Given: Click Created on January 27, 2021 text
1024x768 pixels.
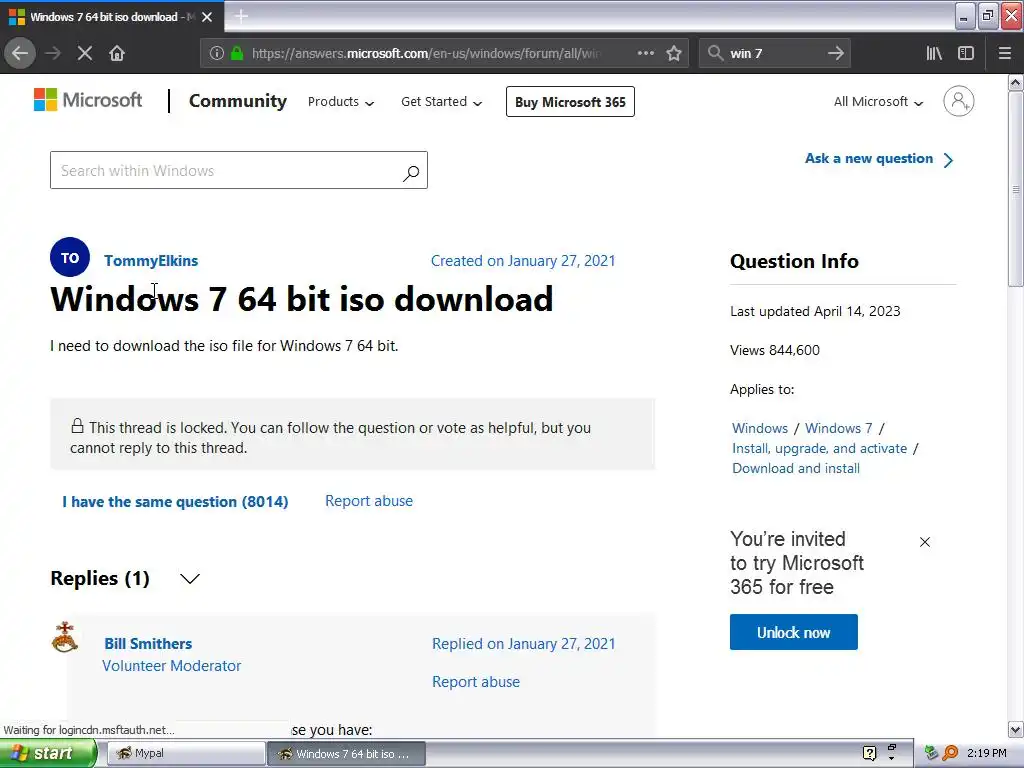Looking at the screenshot, I should pyautogui.click(x=523, y=261).
